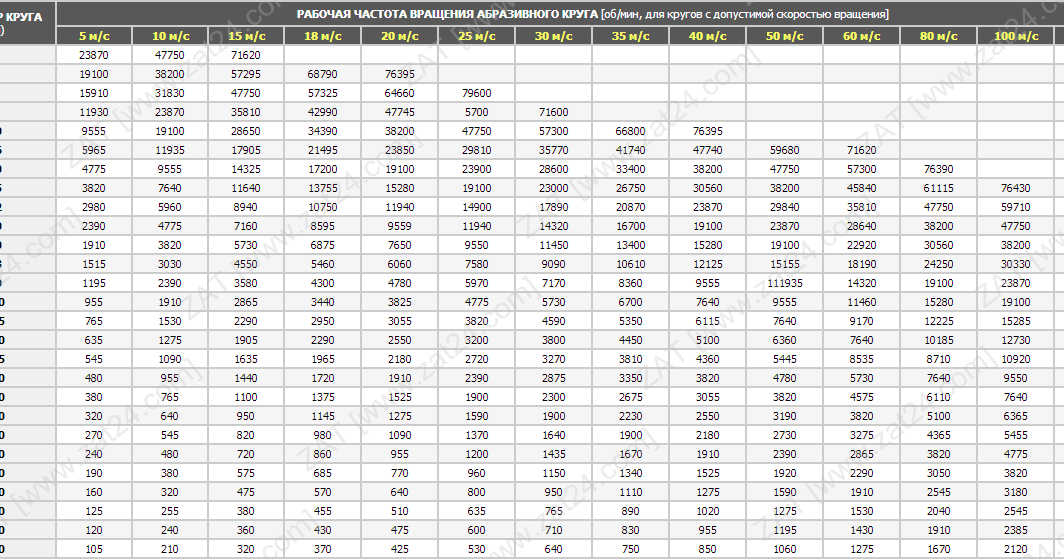Select the 18 м/с column header

coord(322,36)
